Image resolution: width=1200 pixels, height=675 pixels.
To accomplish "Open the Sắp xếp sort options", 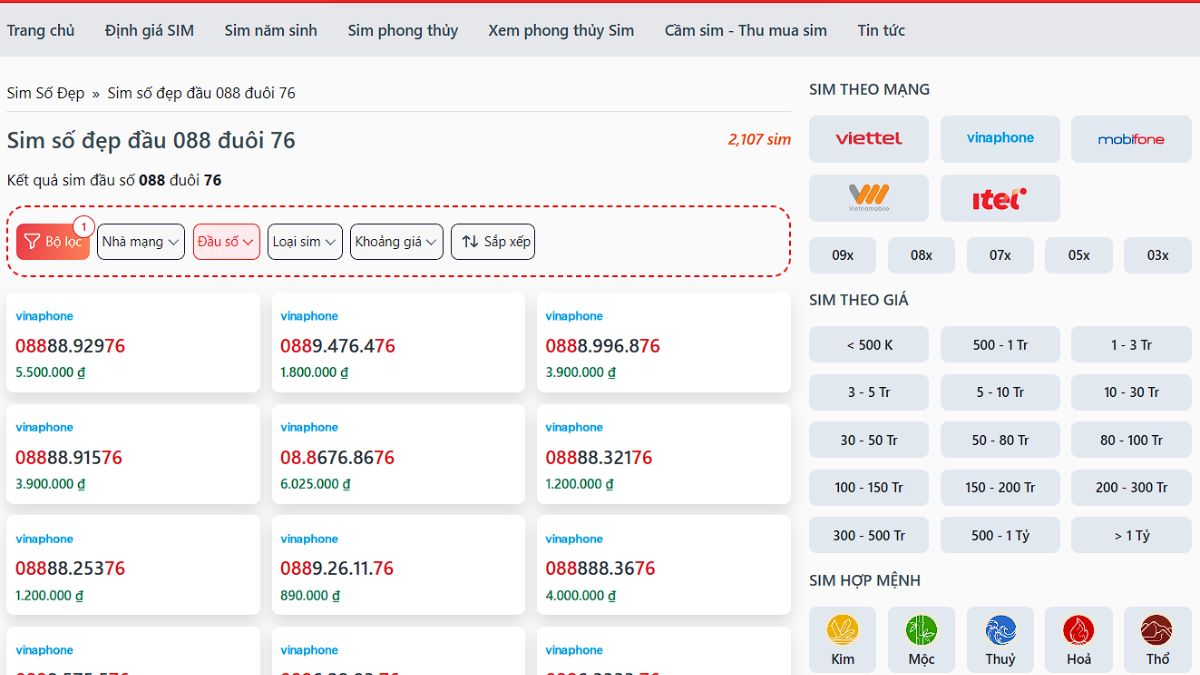I will pos(493,242).
